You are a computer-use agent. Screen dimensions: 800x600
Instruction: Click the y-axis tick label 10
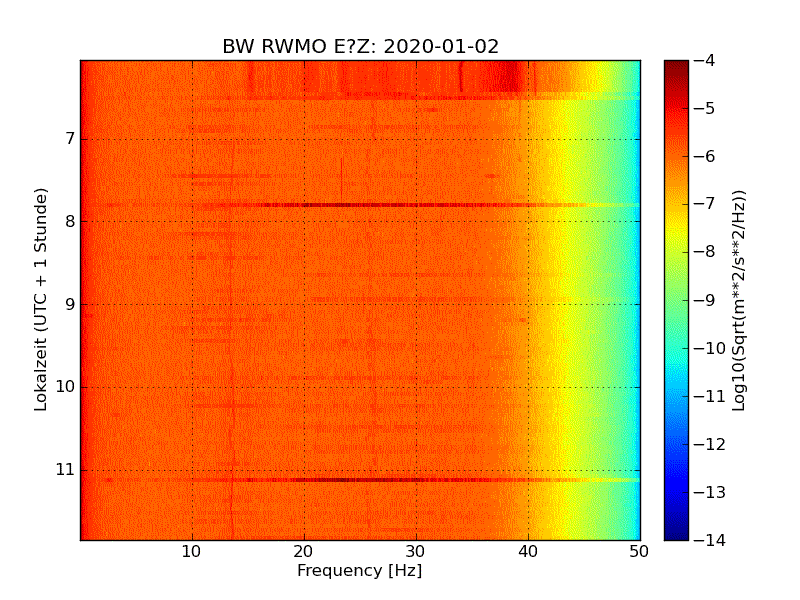[x=65, y=387]
